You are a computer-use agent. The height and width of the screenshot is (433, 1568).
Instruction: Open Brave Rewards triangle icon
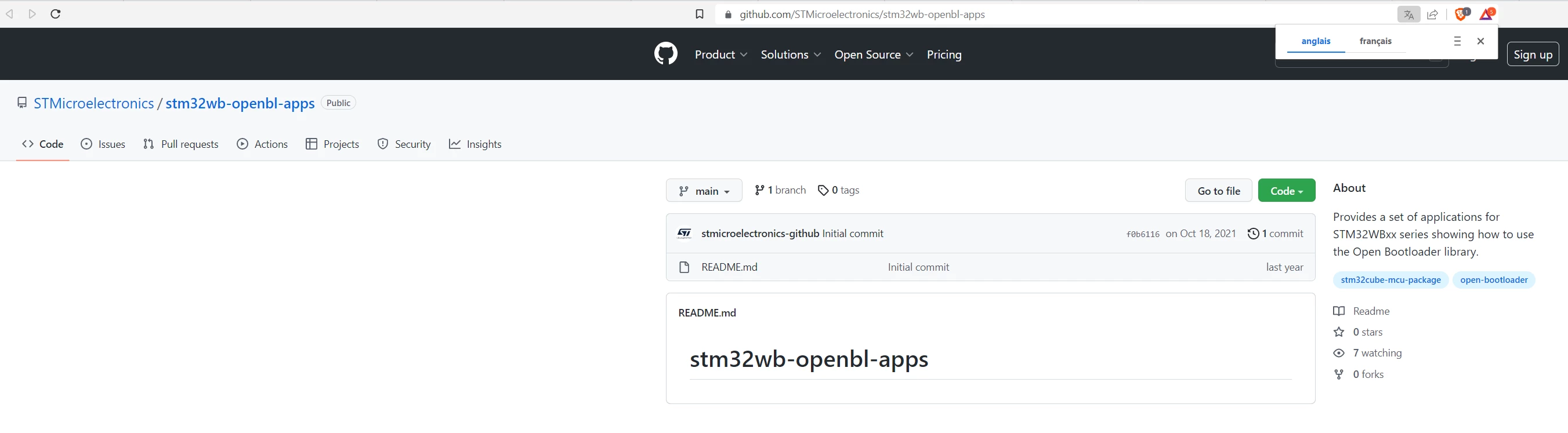[x=1486, y=14]
